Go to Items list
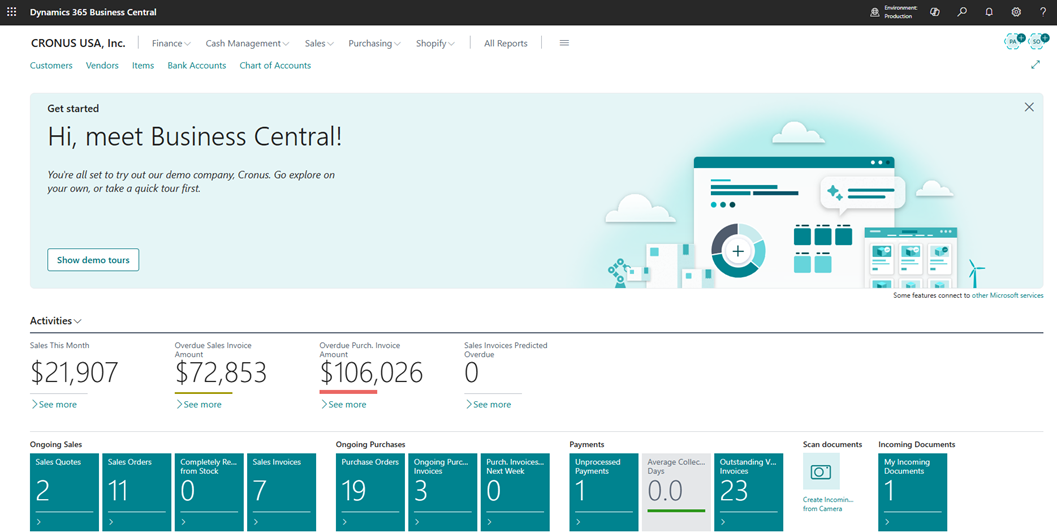This screenshot has width=1057, height=532. coord(143,65)
